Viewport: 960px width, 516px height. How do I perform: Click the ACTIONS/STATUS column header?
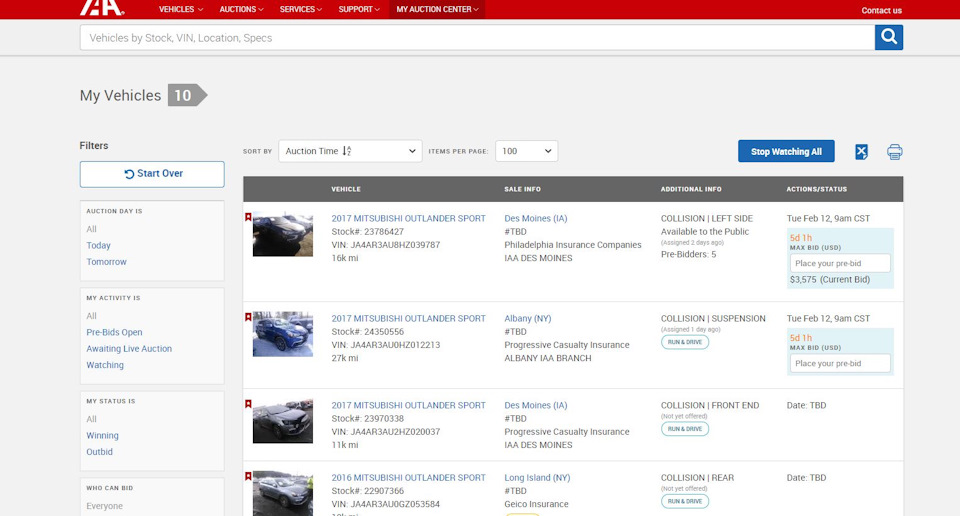(817, 189)
